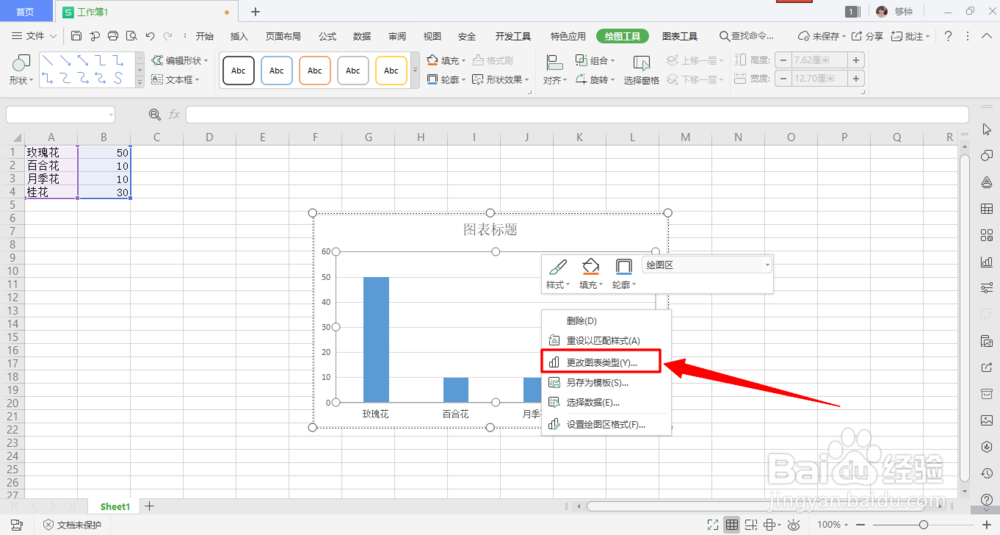Switch to the 开始 ribbon tab
Screen dimensions: 1000x535
[205, 36]
